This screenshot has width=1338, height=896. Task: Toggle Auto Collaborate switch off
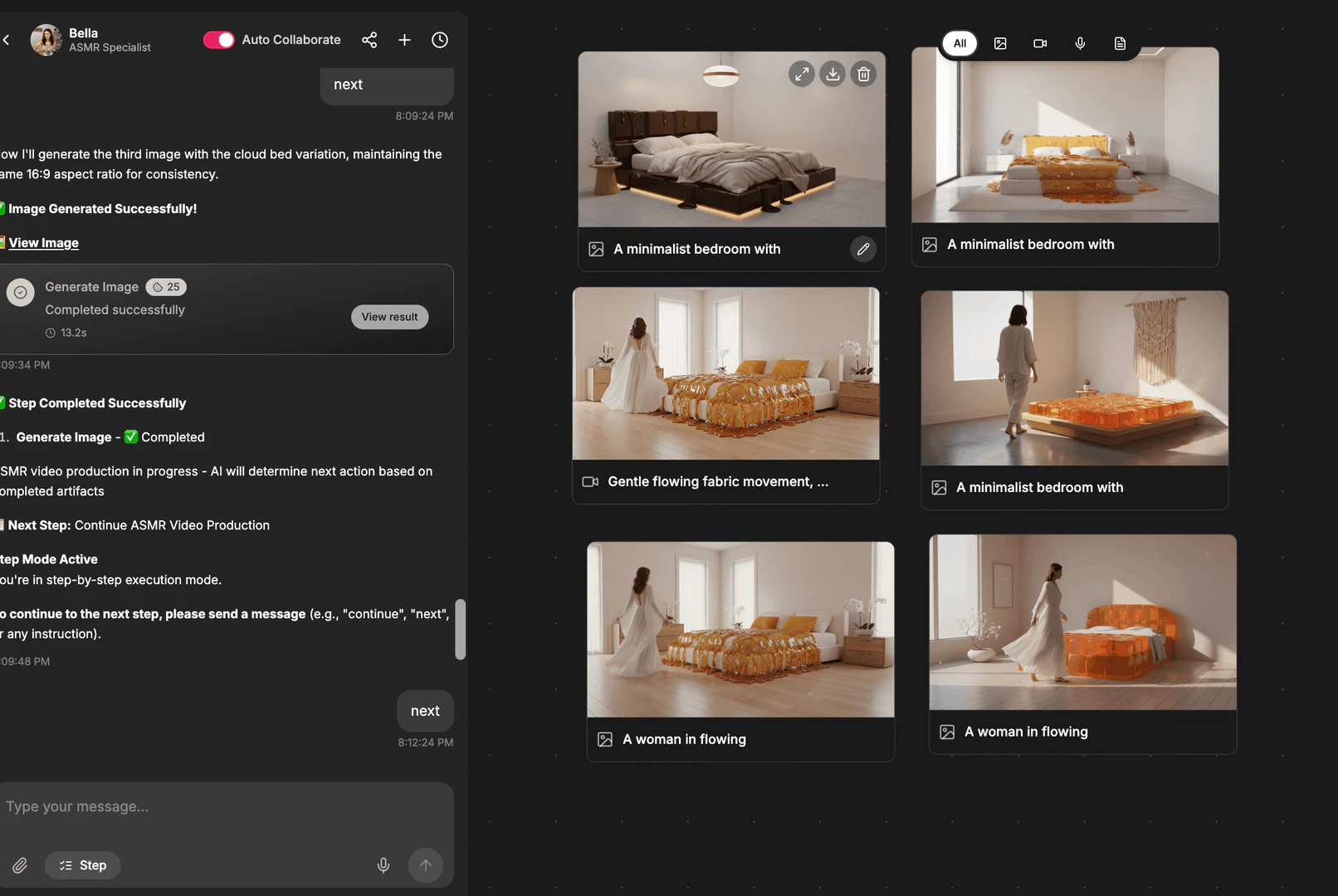pyautogui.click(x=219, y=40)
